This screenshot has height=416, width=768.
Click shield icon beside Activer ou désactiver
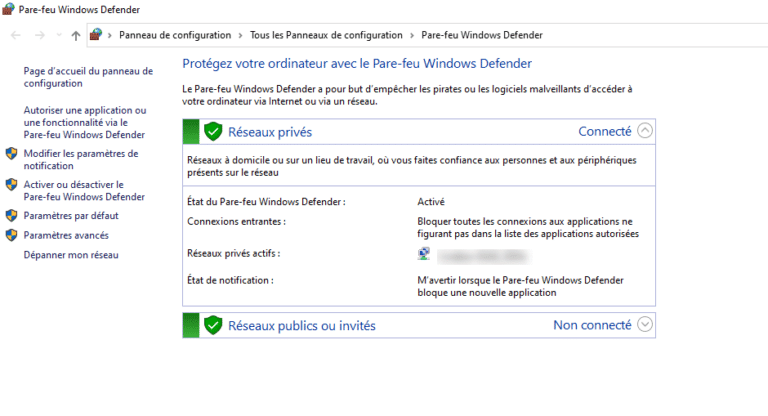coord(11,185)
